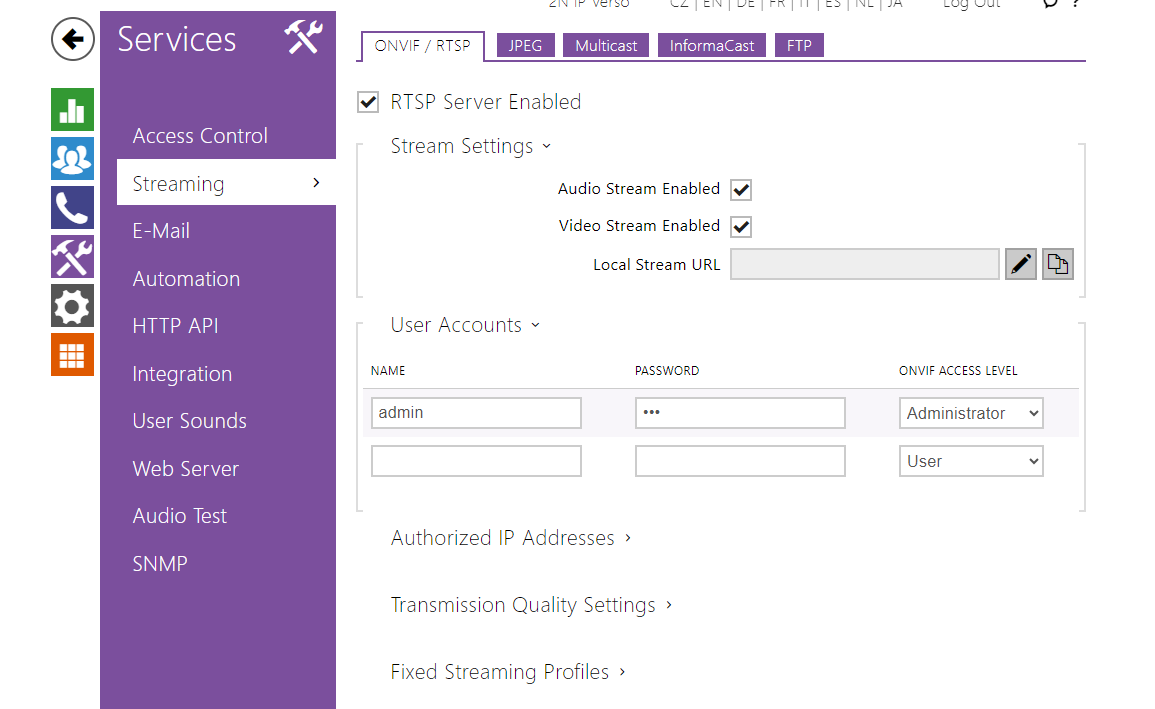Open HTTP API in sidebar menu
This screenshot has height=709, width=1155.
coord(175,326)
